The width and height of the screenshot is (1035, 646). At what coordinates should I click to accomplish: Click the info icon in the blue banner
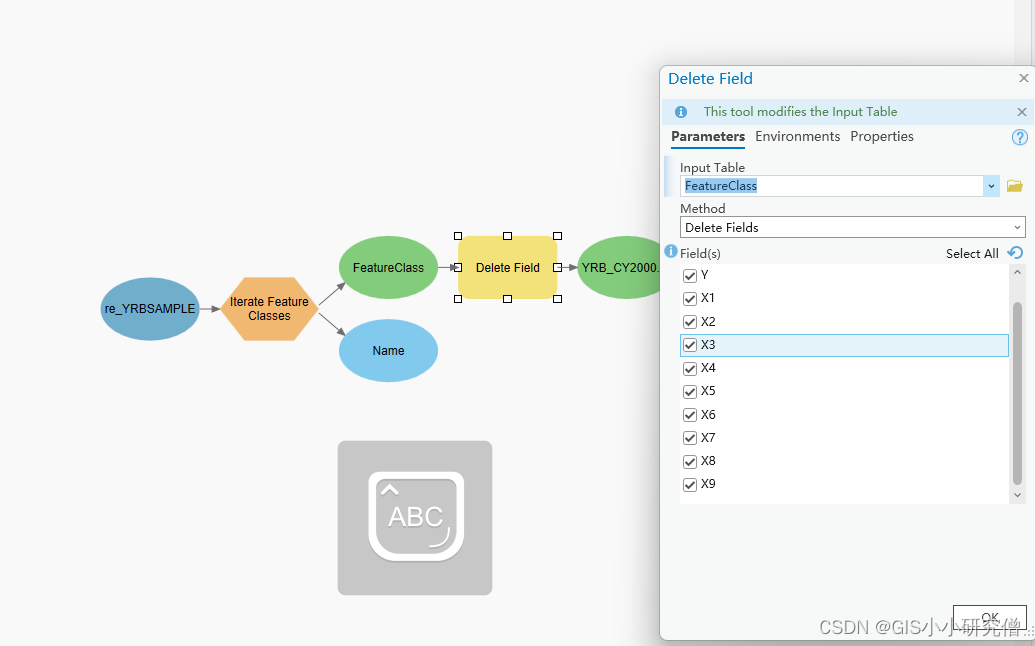[681, 112]
